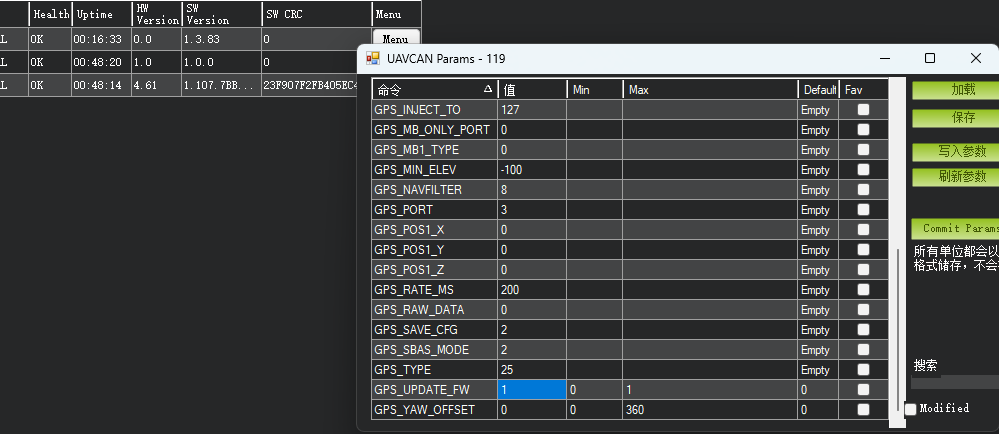
Task: Select GPS_UPDATE_FW value cell showing 1
Action: click(532, 389)
